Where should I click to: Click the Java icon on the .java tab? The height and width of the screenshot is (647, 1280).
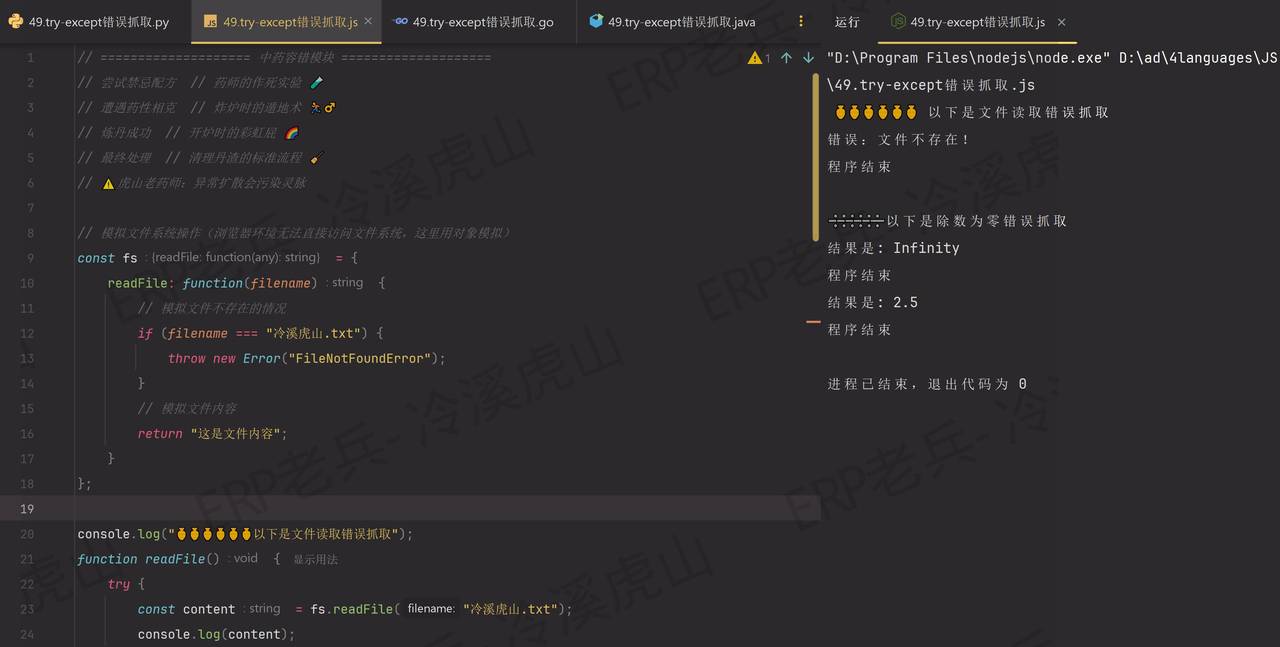tap(594, 20)
